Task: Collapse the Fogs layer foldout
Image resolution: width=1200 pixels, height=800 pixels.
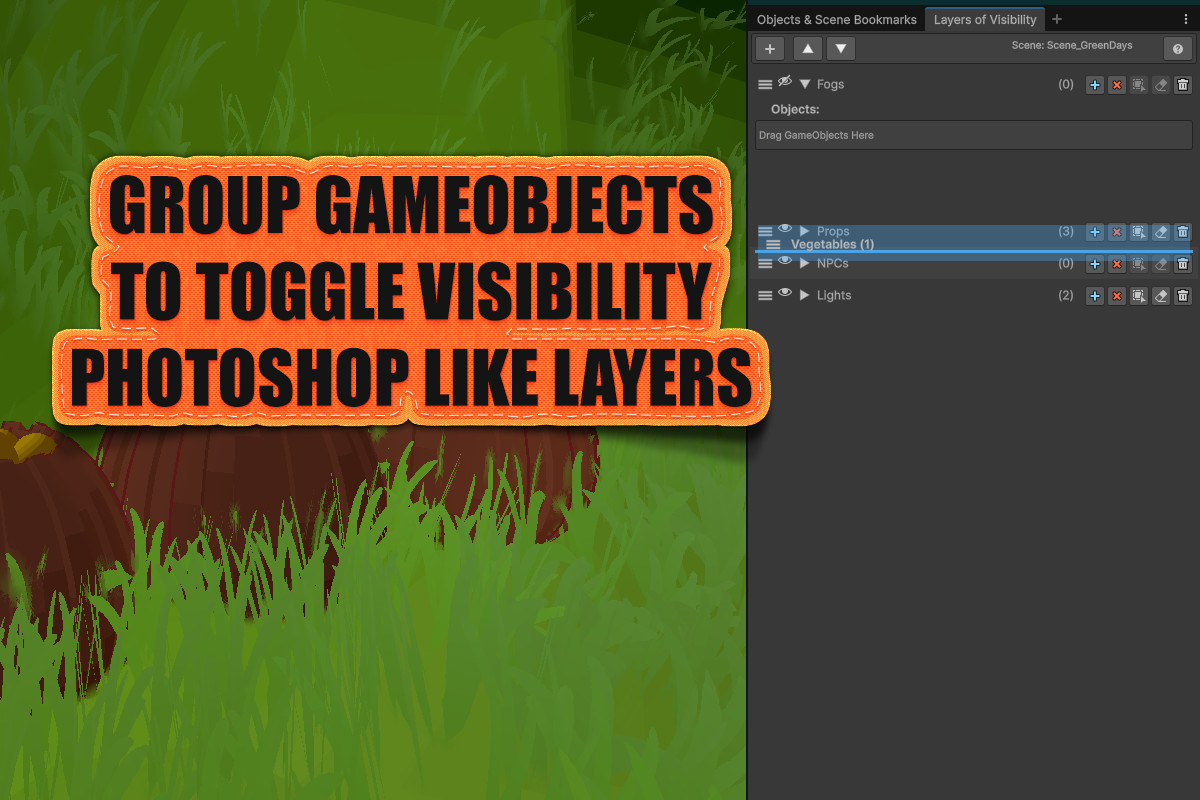Action: coord(805,85)
